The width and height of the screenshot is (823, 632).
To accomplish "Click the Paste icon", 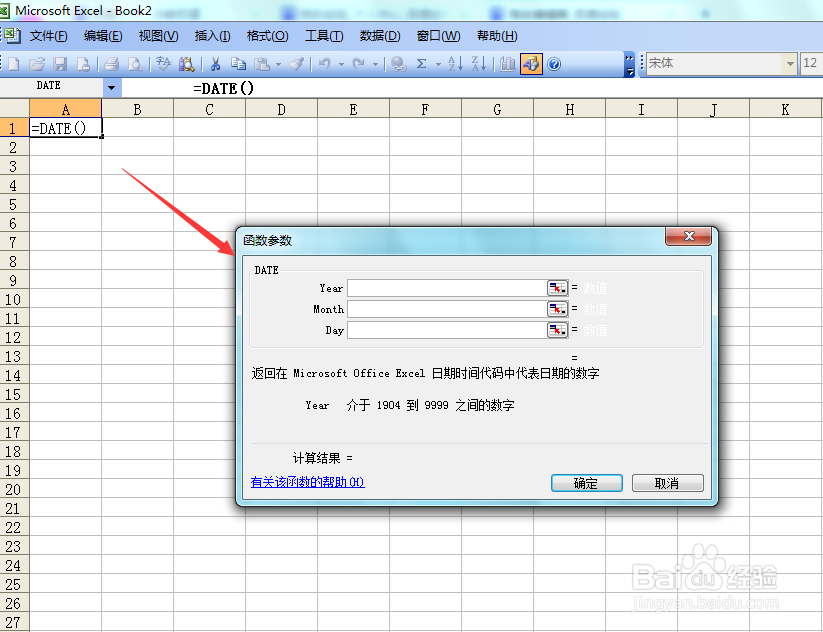I will coord(261,64).
